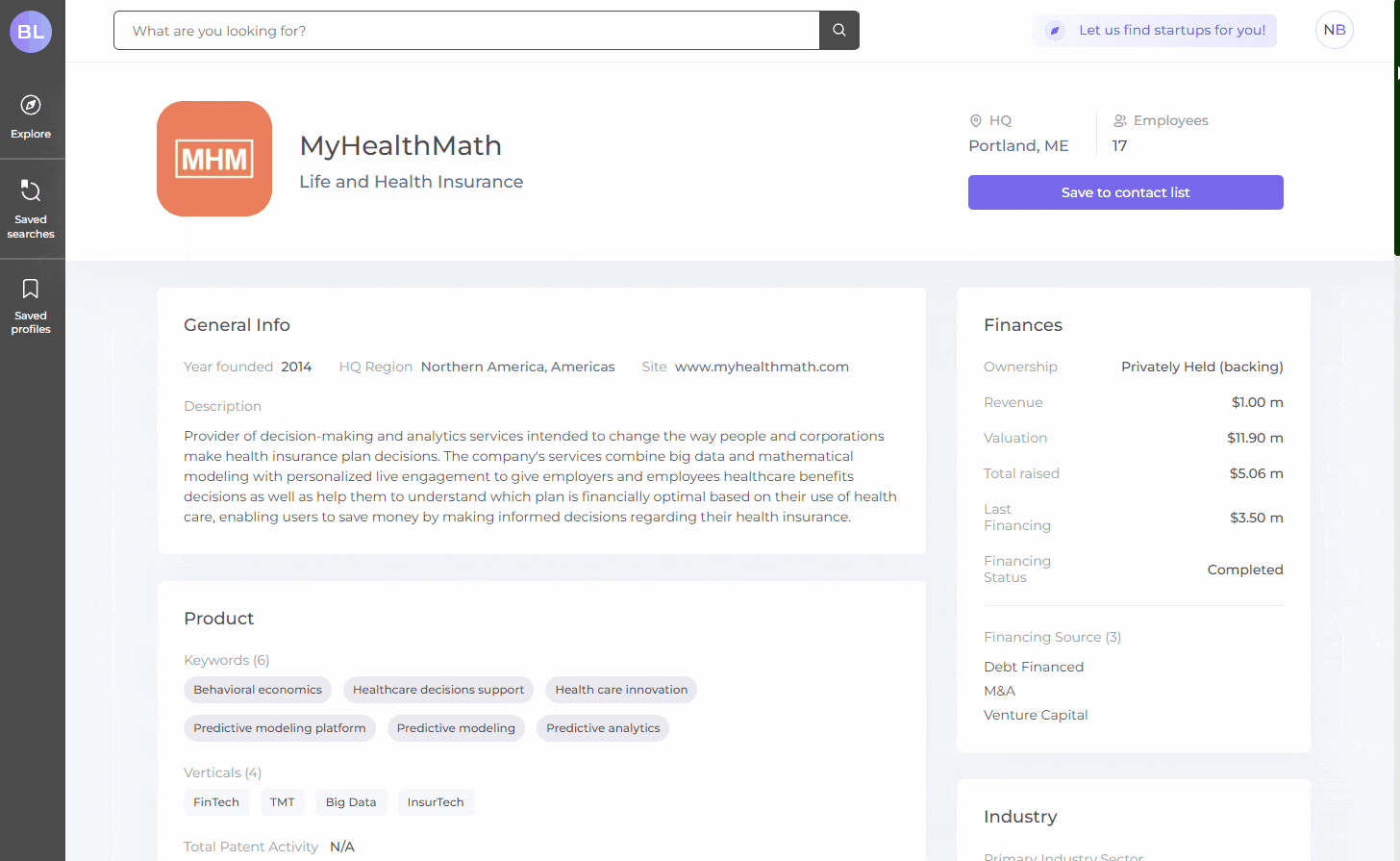The width and height of the screenshot is (1400, 861).
Task: Open Explore compass icon
Action: tap(31, 106)
